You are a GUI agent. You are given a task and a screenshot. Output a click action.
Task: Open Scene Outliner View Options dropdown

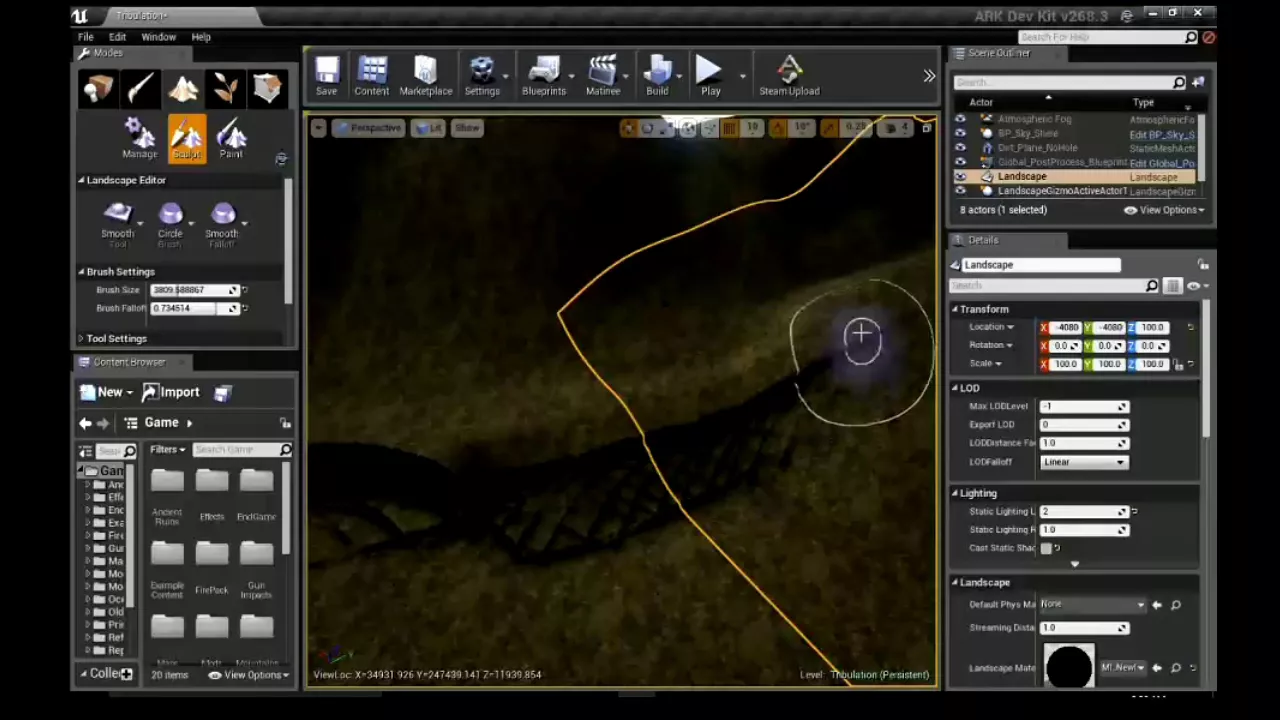click(1166, 210)
